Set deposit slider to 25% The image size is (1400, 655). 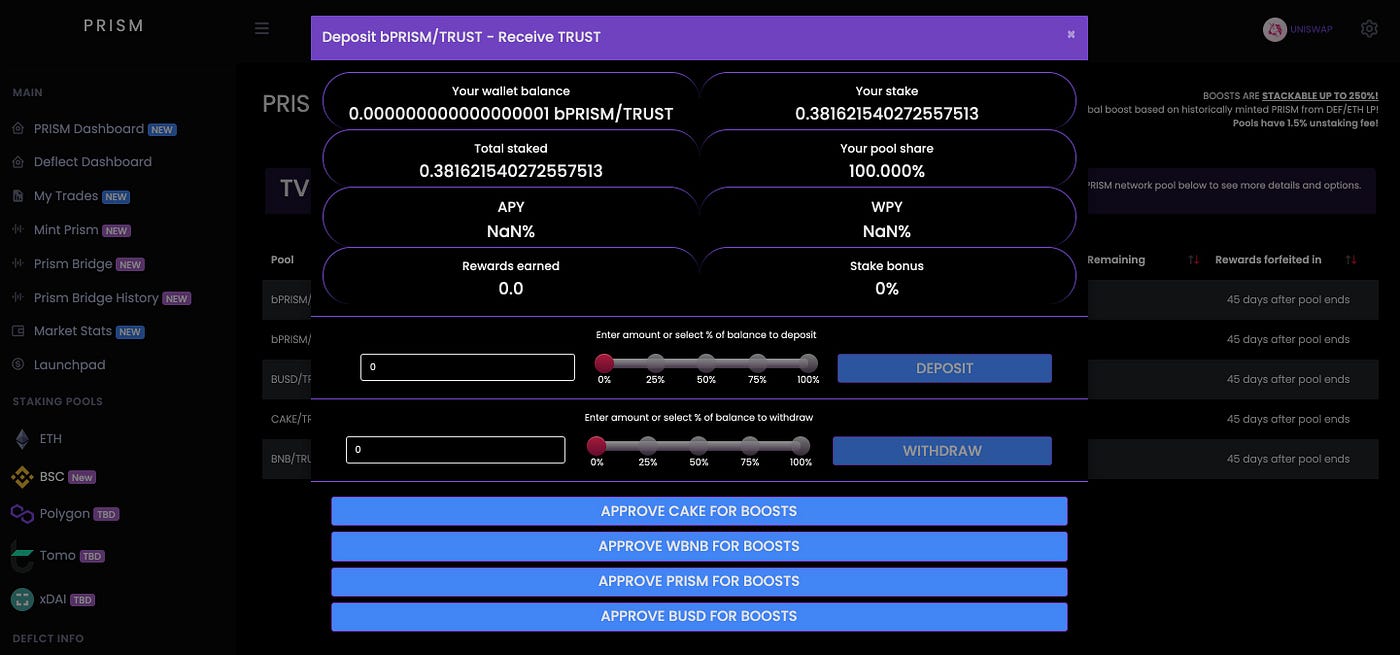tap(655, 362)
